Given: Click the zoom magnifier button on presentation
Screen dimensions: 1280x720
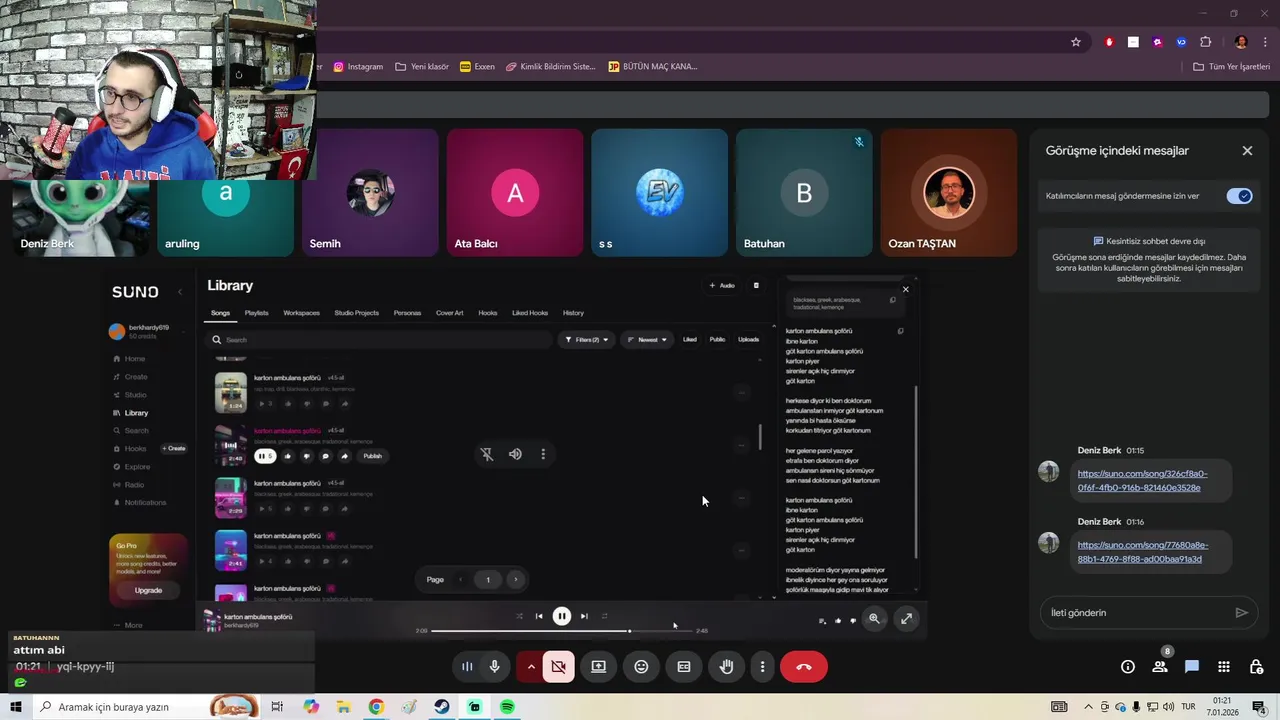Looking at the screenshot, I should [874, 619].
